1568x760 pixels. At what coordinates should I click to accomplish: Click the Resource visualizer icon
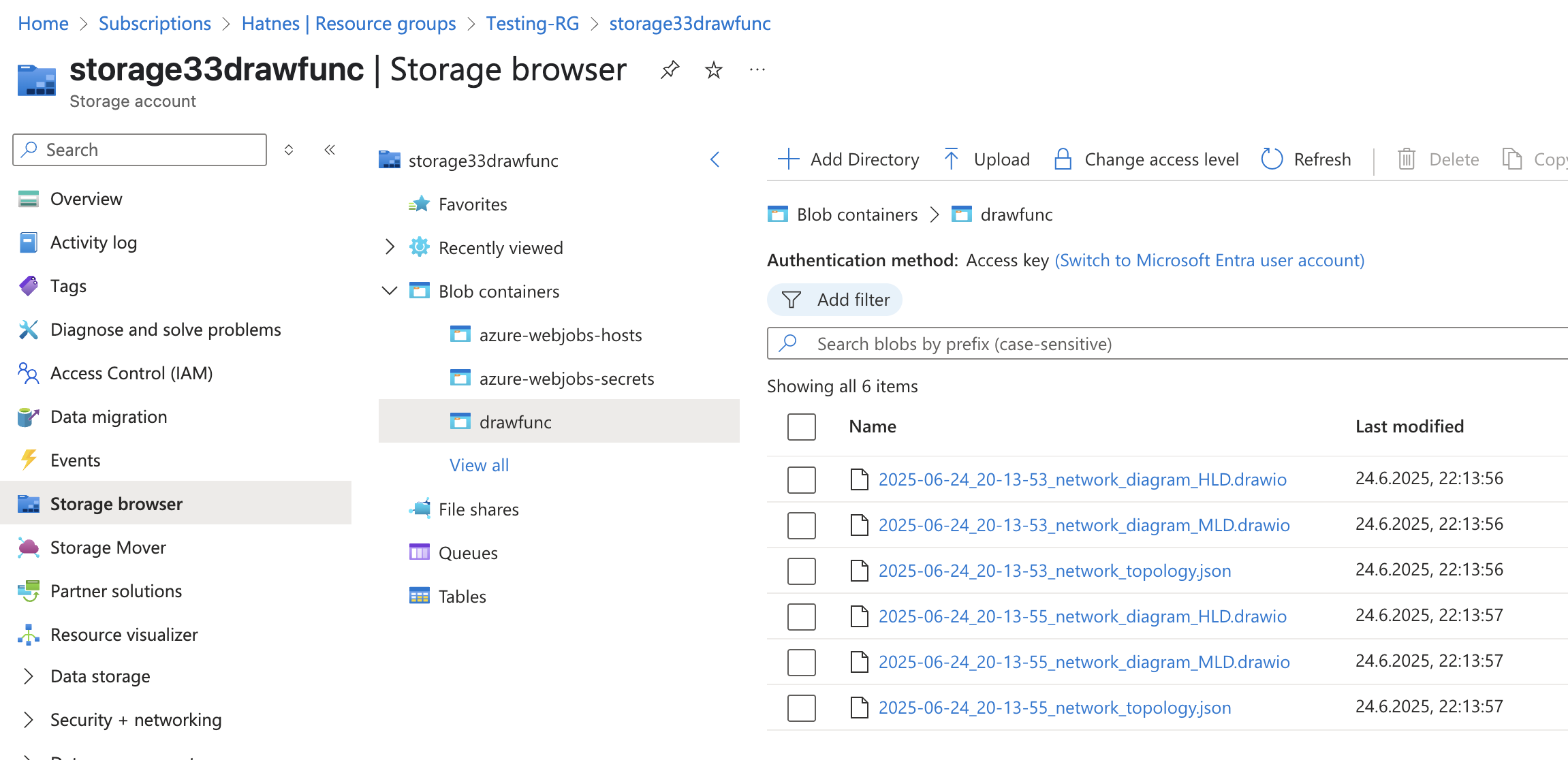[x=29, y=635]
